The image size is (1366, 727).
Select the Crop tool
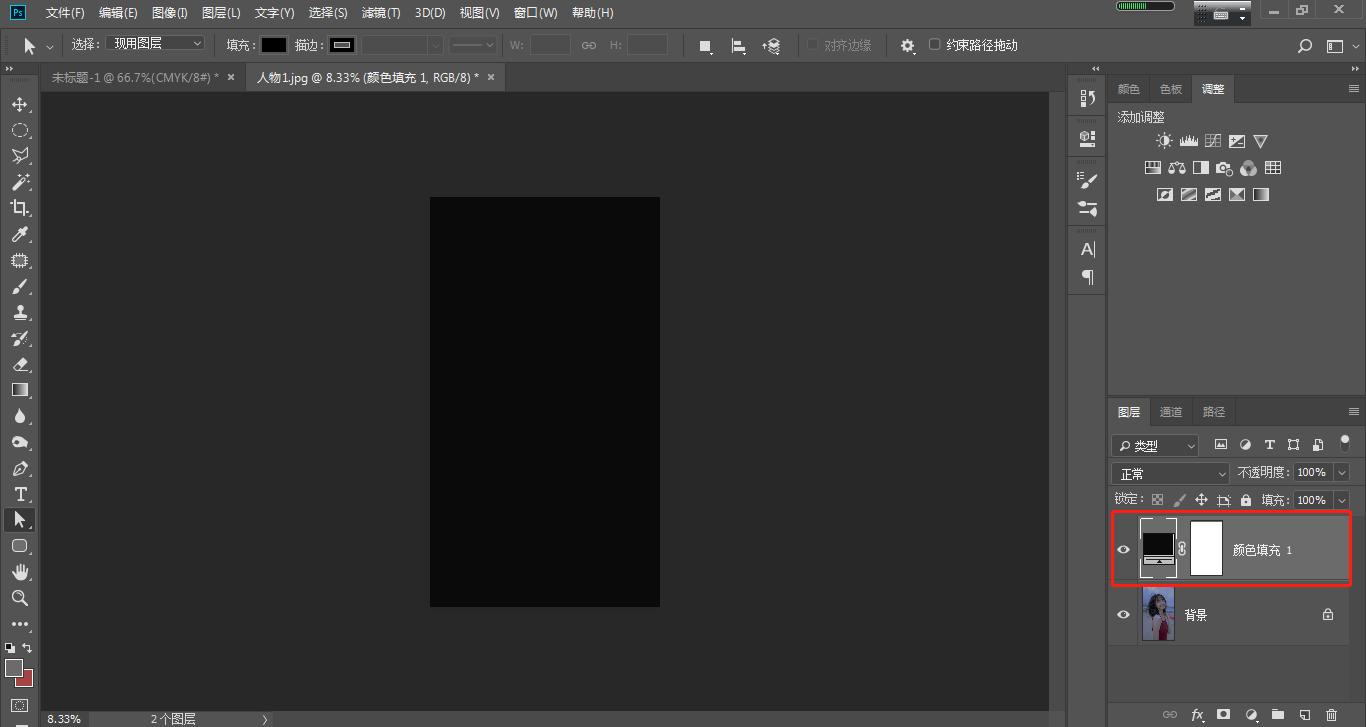click(x=19, y=208)
